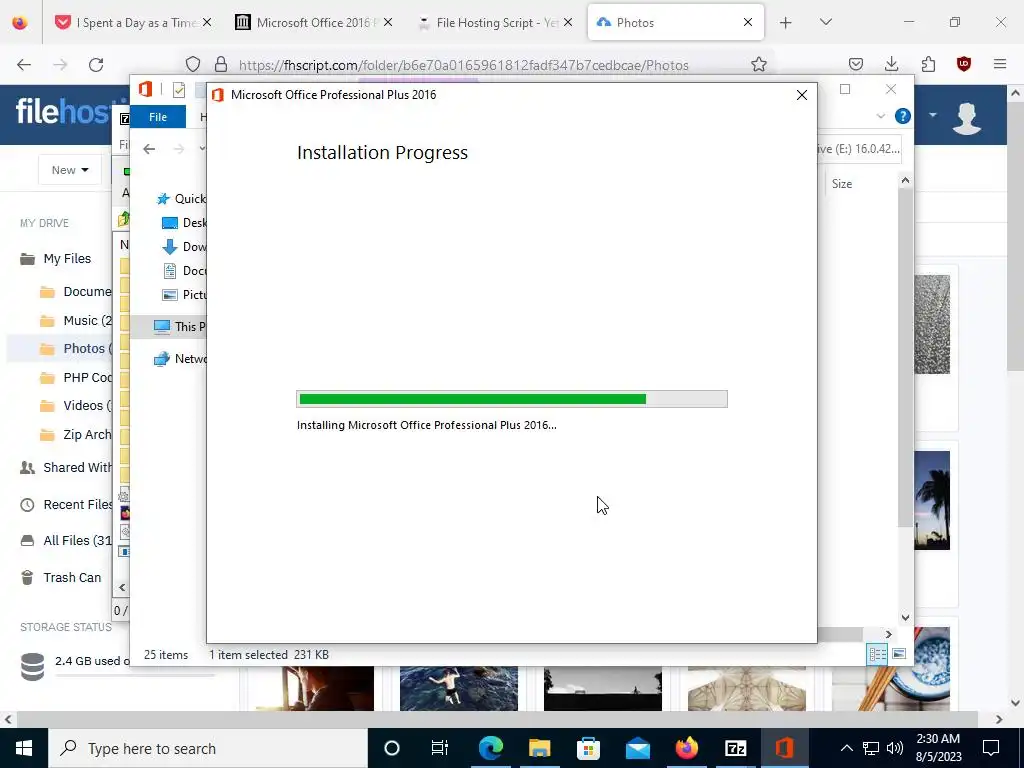Click the installation progress bar
The height and width of the screenshot is (768, 1024).
(512, 399)
